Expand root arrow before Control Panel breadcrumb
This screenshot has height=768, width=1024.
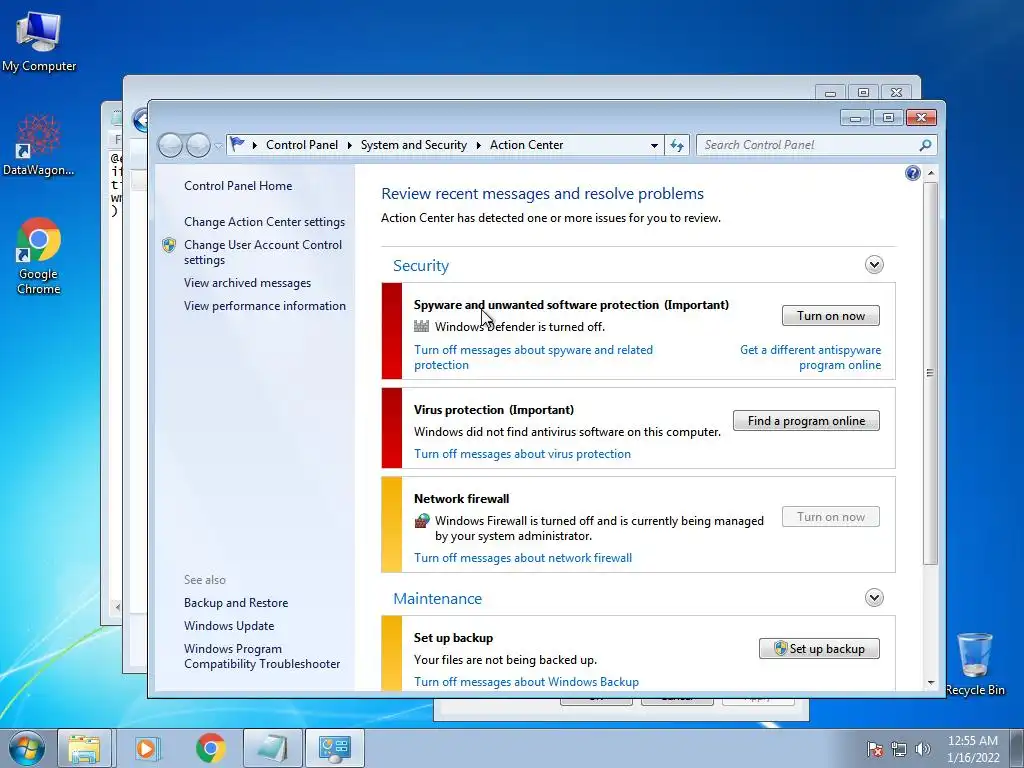[254, 145]
